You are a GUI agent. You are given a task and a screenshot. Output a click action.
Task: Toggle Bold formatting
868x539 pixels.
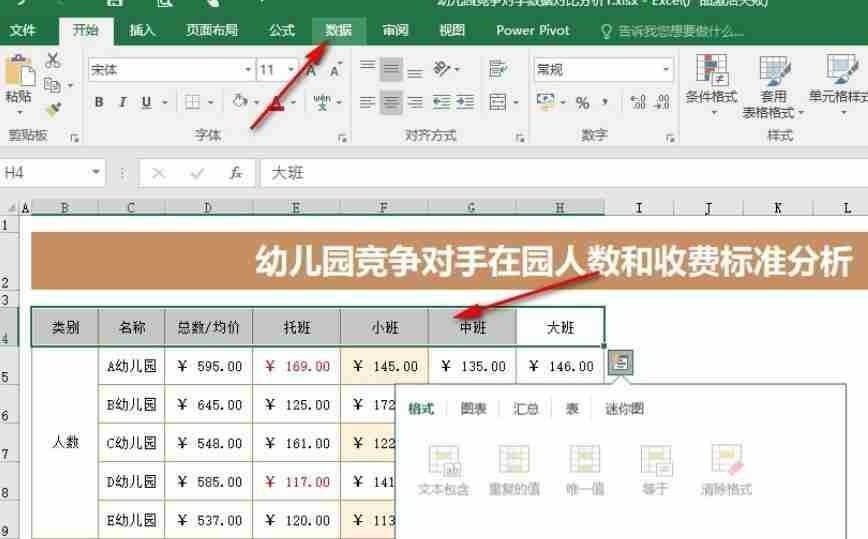[99, 102]
